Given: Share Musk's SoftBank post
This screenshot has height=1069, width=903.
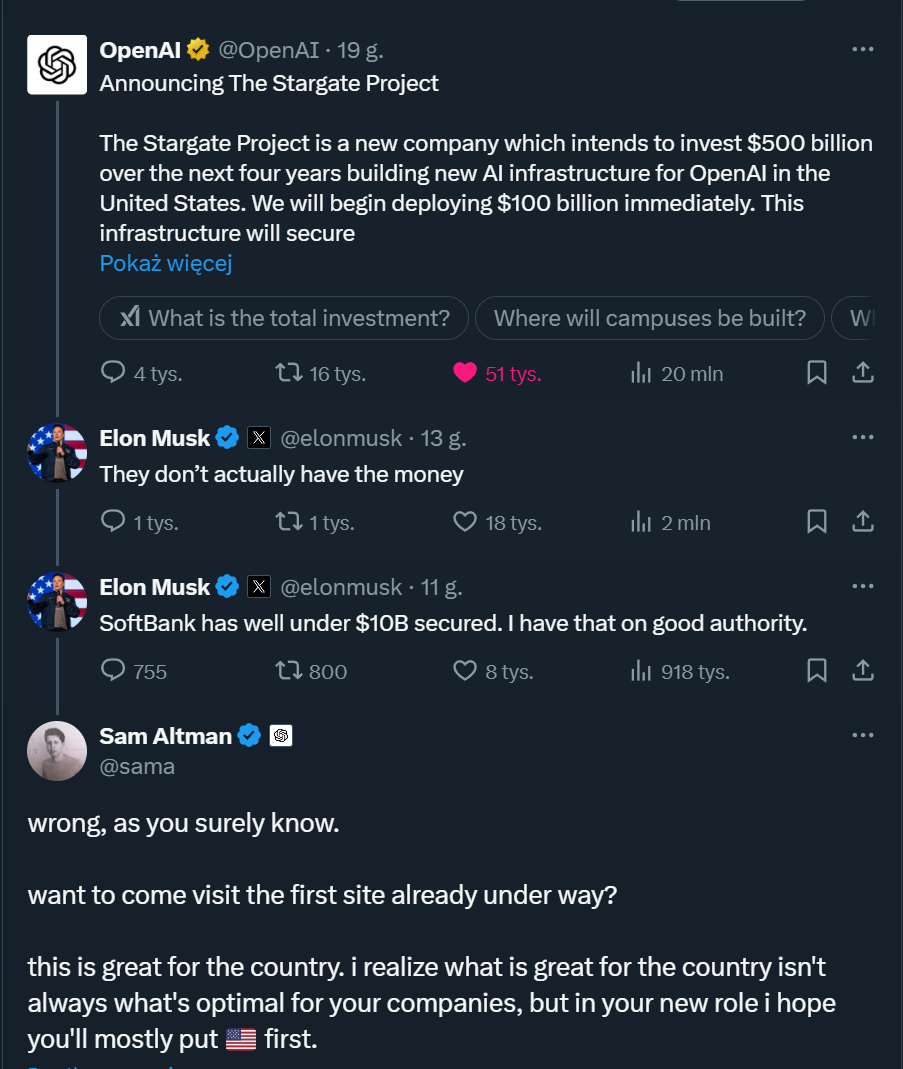Looking at the screenshot, I should point(862,671).
